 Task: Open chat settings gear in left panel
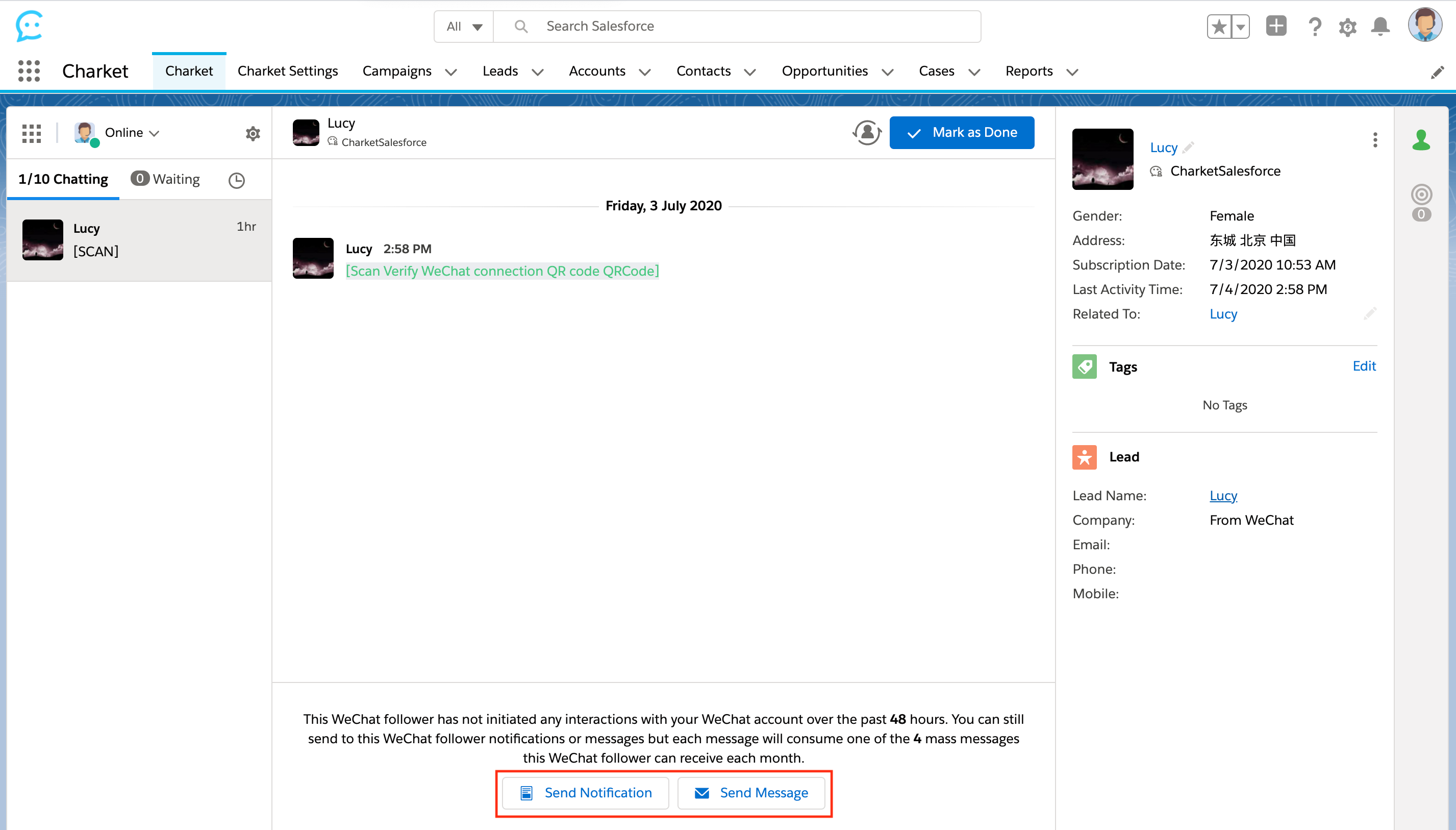(x=253, y=133)
